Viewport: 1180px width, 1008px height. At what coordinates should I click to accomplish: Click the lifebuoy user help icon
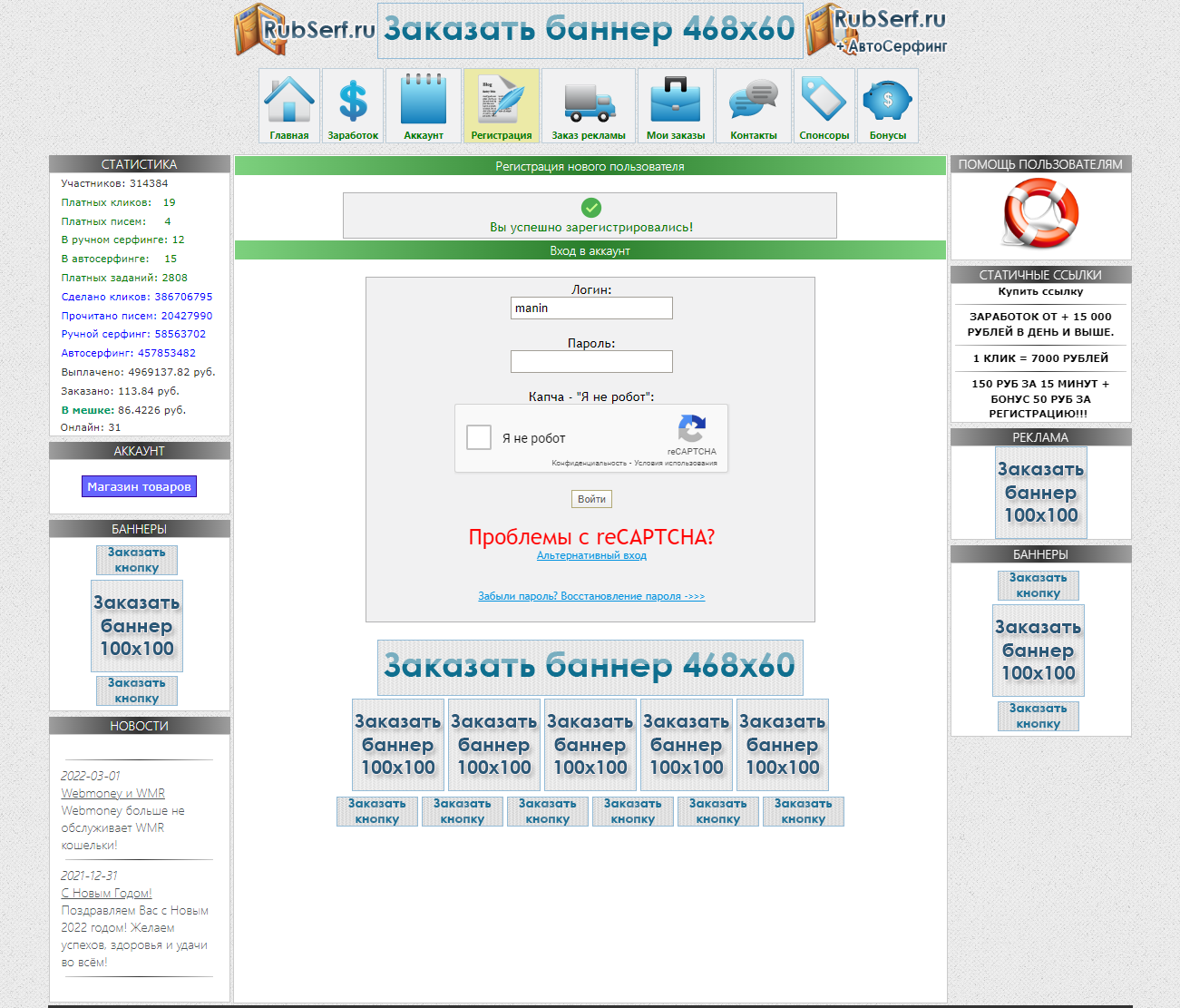(1040, 214)
